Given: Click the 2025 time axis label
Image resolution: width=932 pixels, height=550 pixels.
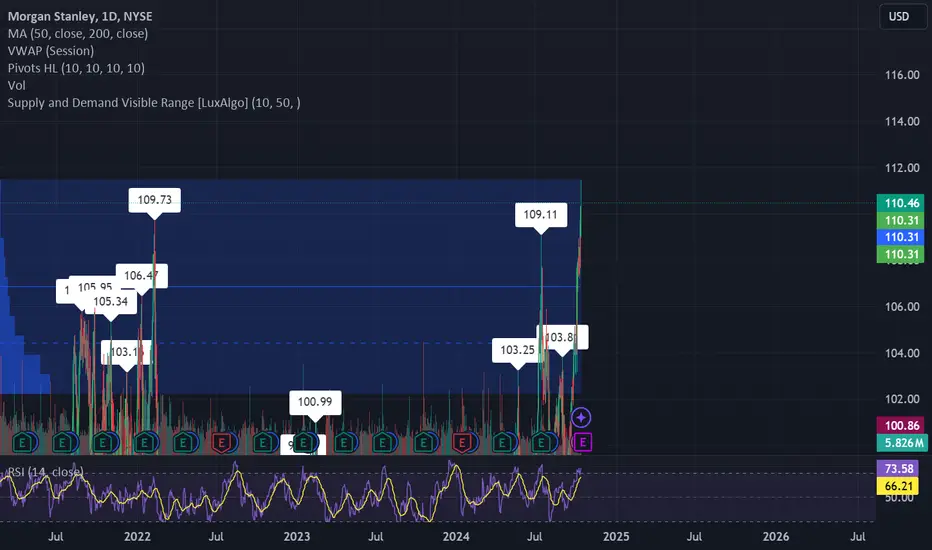Looking at the screenshot, I should click(616, 536).
